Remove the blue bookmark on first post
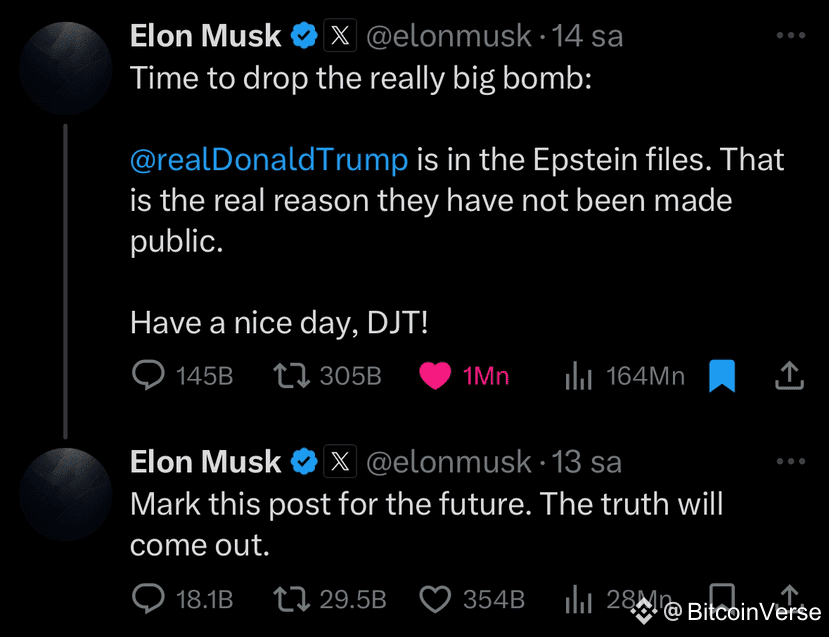 coord(722,376)
